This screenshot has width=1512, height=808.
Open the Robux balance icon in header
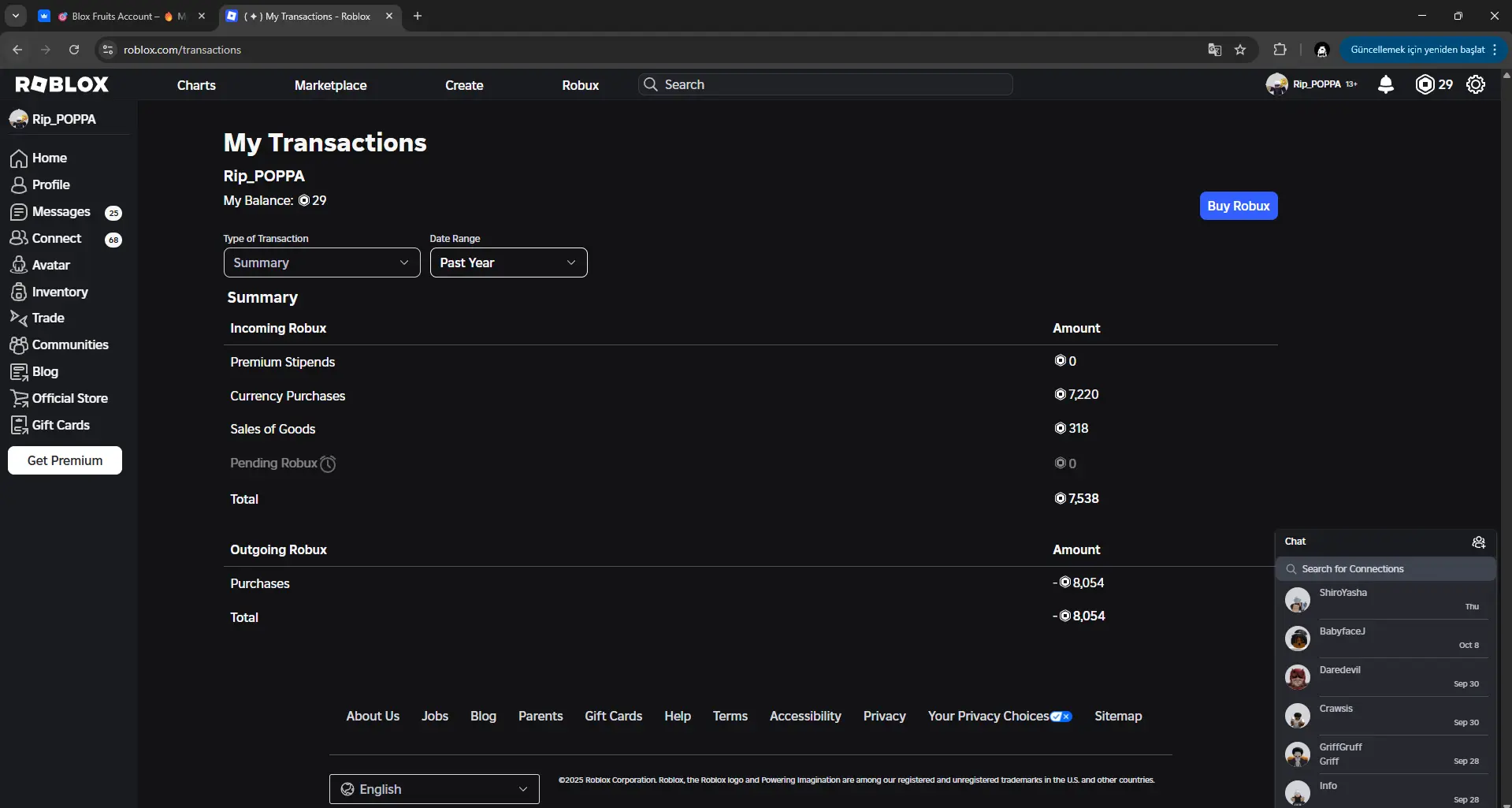1425,84
